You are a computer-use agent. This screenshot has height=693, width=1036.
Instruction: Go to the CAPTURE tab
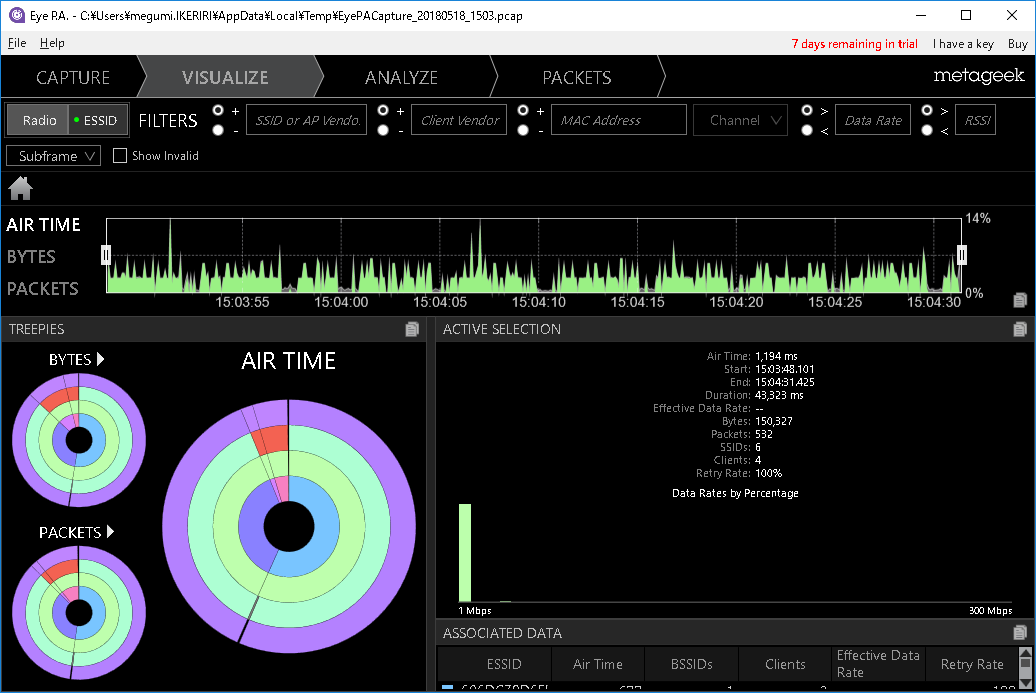tap(73, 77)
